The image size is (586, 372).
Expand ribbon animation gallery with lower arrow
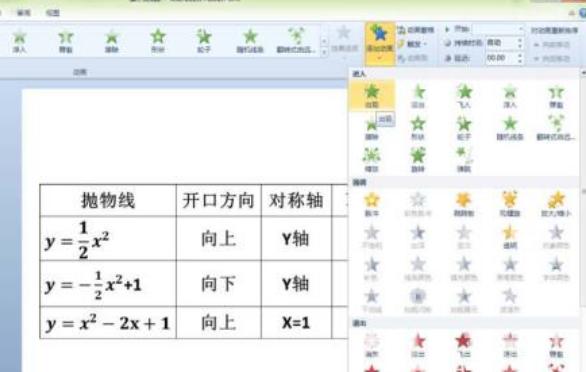[x=324, y=52]
